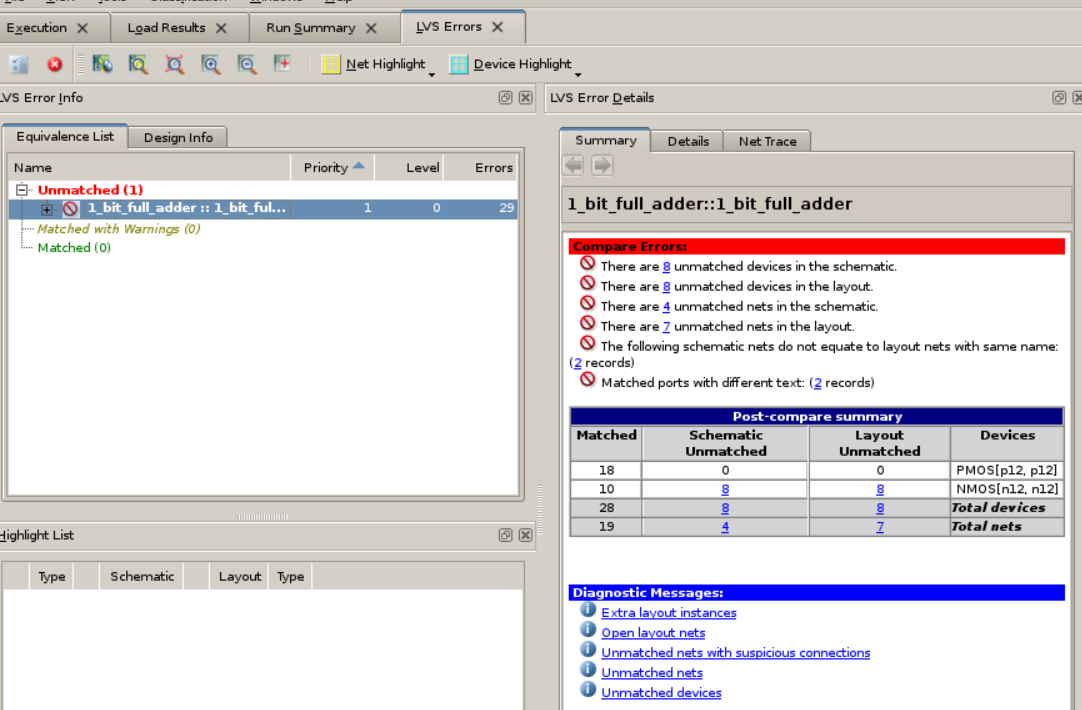
Task: Click the Priority column header to sort
Action: 327,167
